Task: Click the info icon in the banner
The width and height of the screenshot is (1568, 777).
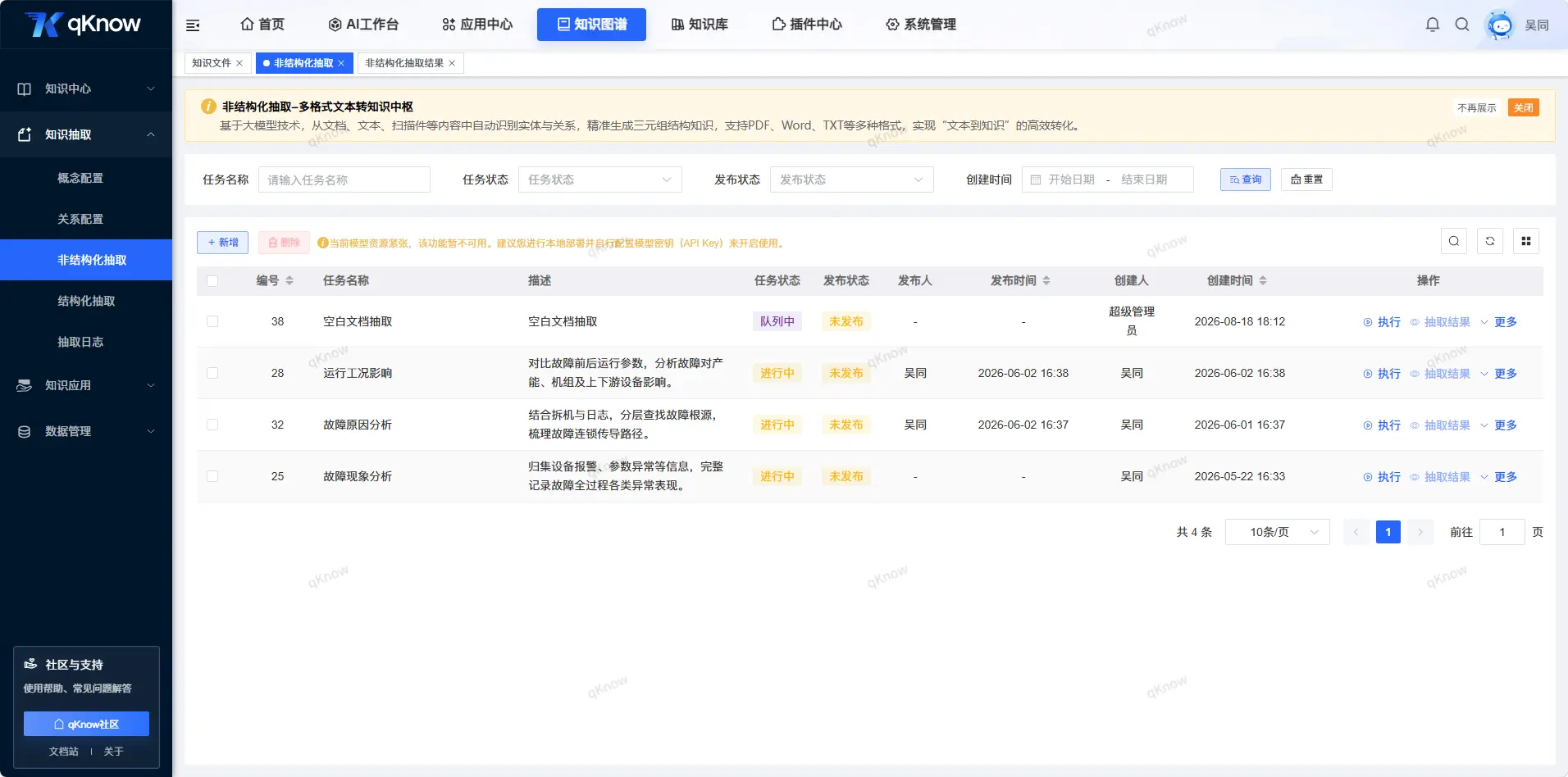Action: [x=208, y=107]
